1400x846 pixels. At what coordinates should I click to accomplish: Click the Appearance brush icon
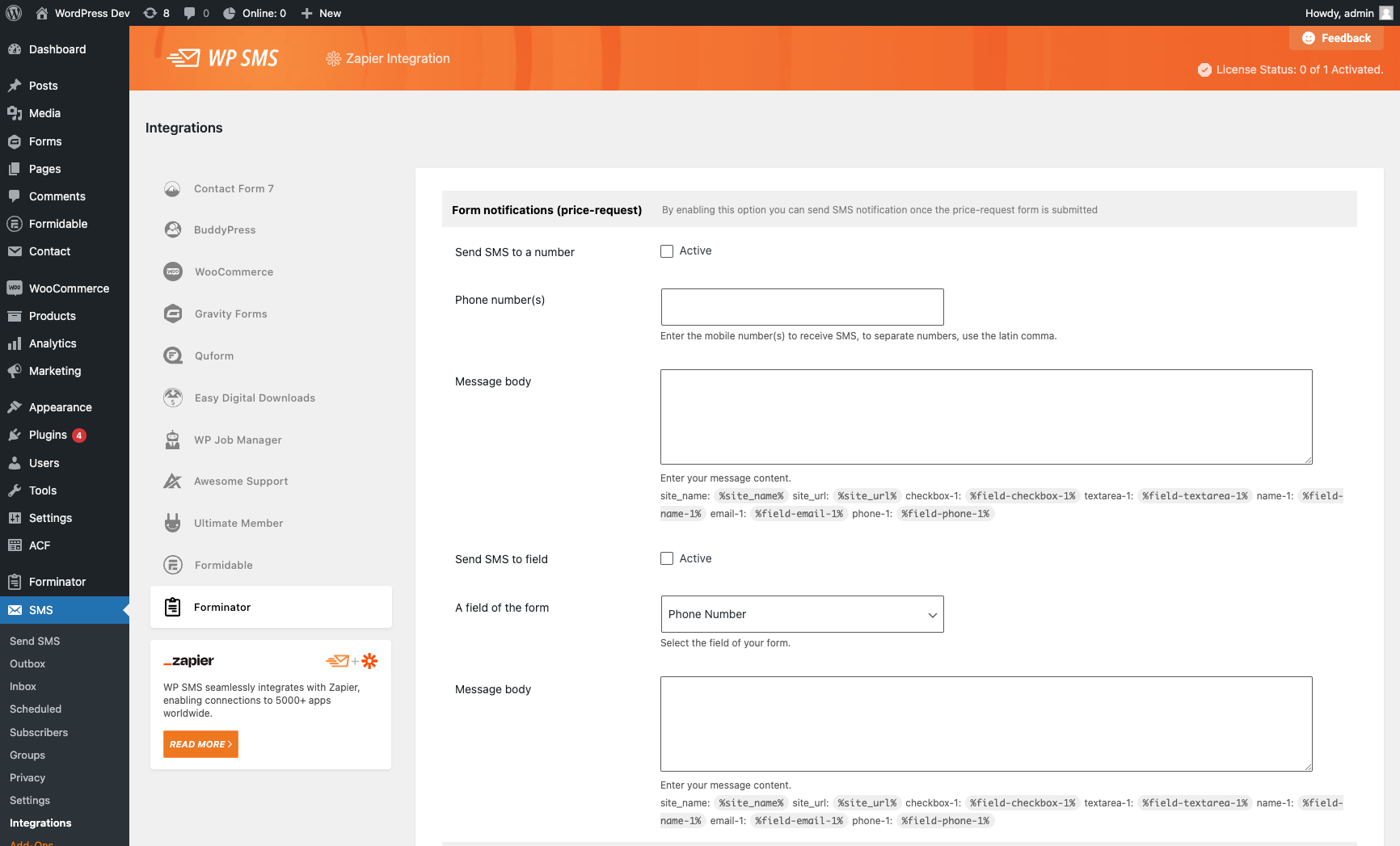click(15, 407)
